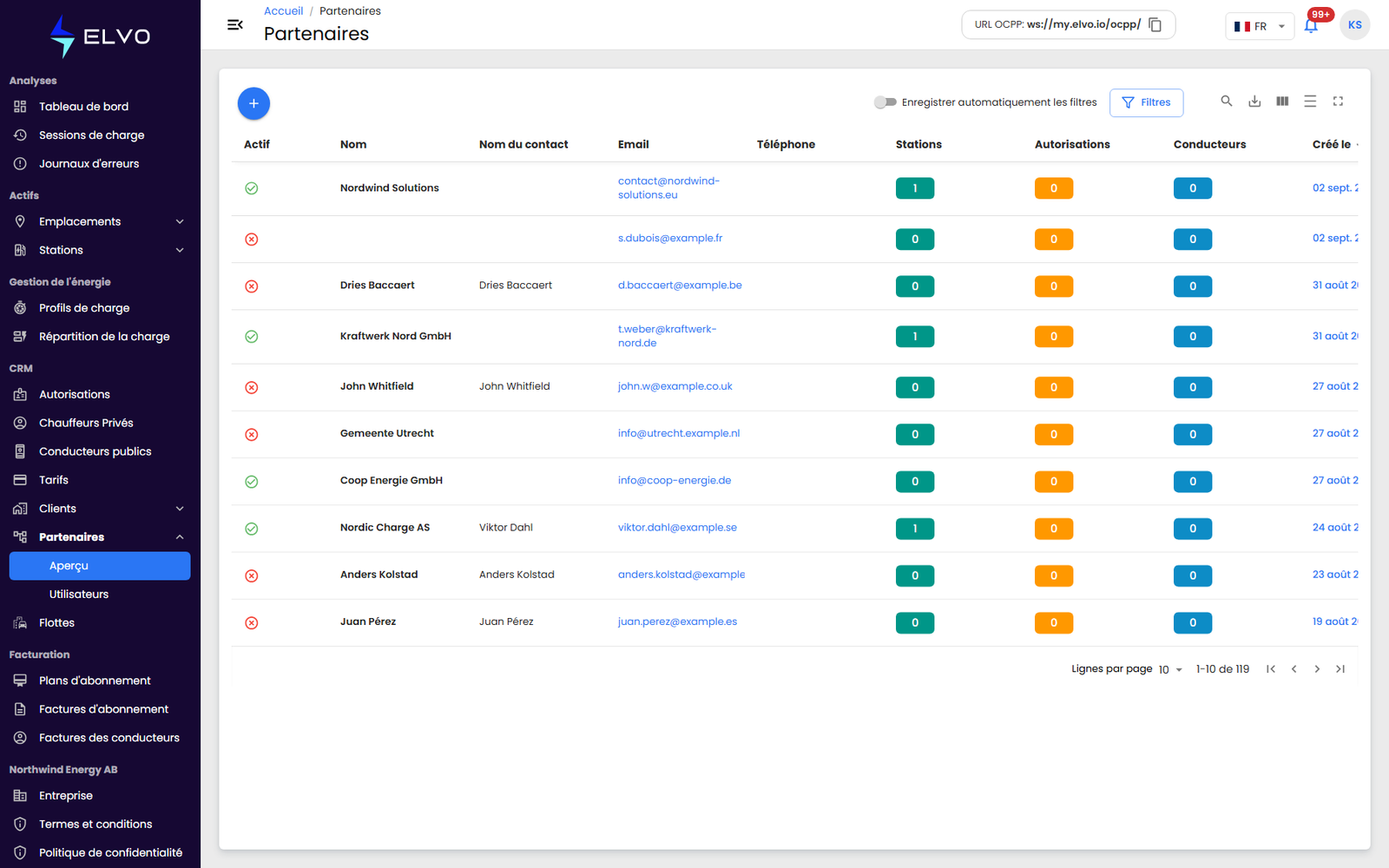Click the ELVO logo
1389x868 pixels.
pyautogui.click(x=100, y=36)
